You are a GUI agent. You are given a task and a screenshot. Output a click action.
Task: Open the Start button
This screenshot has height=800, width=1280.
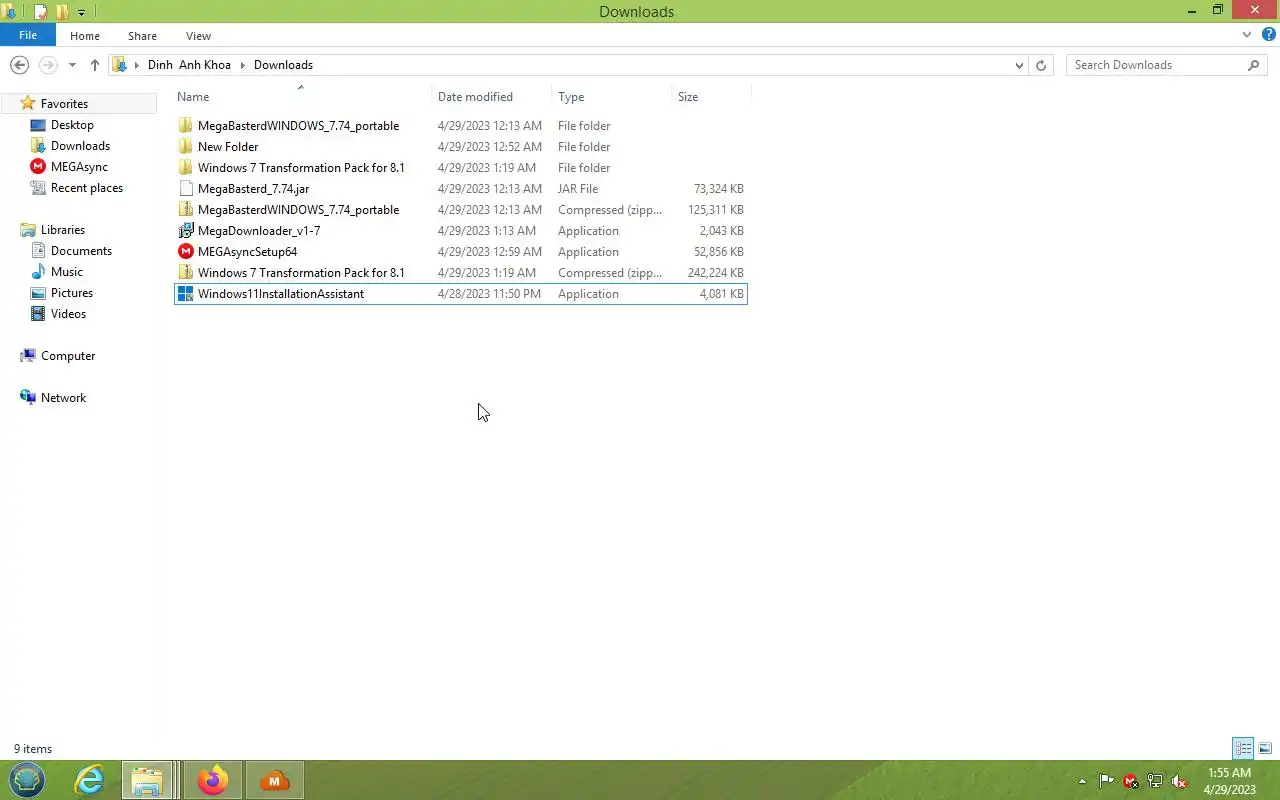tap(27, 780)
